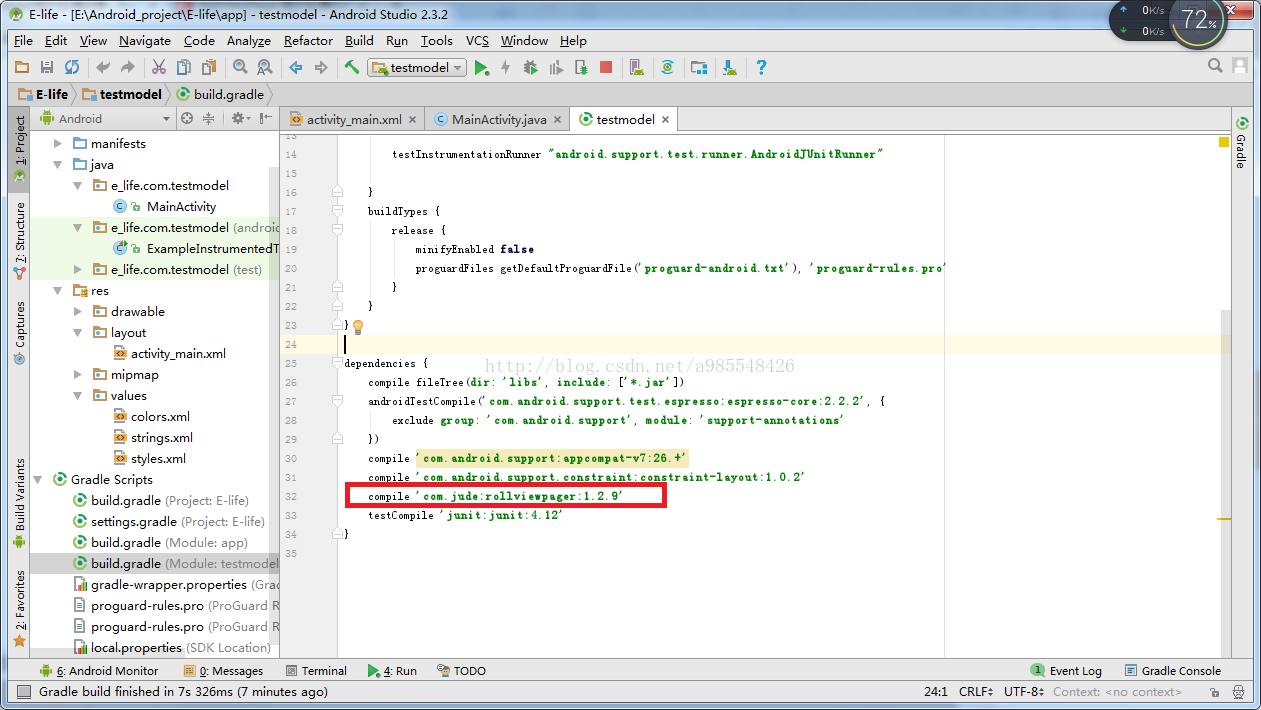The height and width of the screenshot is (710, 1261).
Task: Click the Redo arrow icon
Action: [127, 67]
